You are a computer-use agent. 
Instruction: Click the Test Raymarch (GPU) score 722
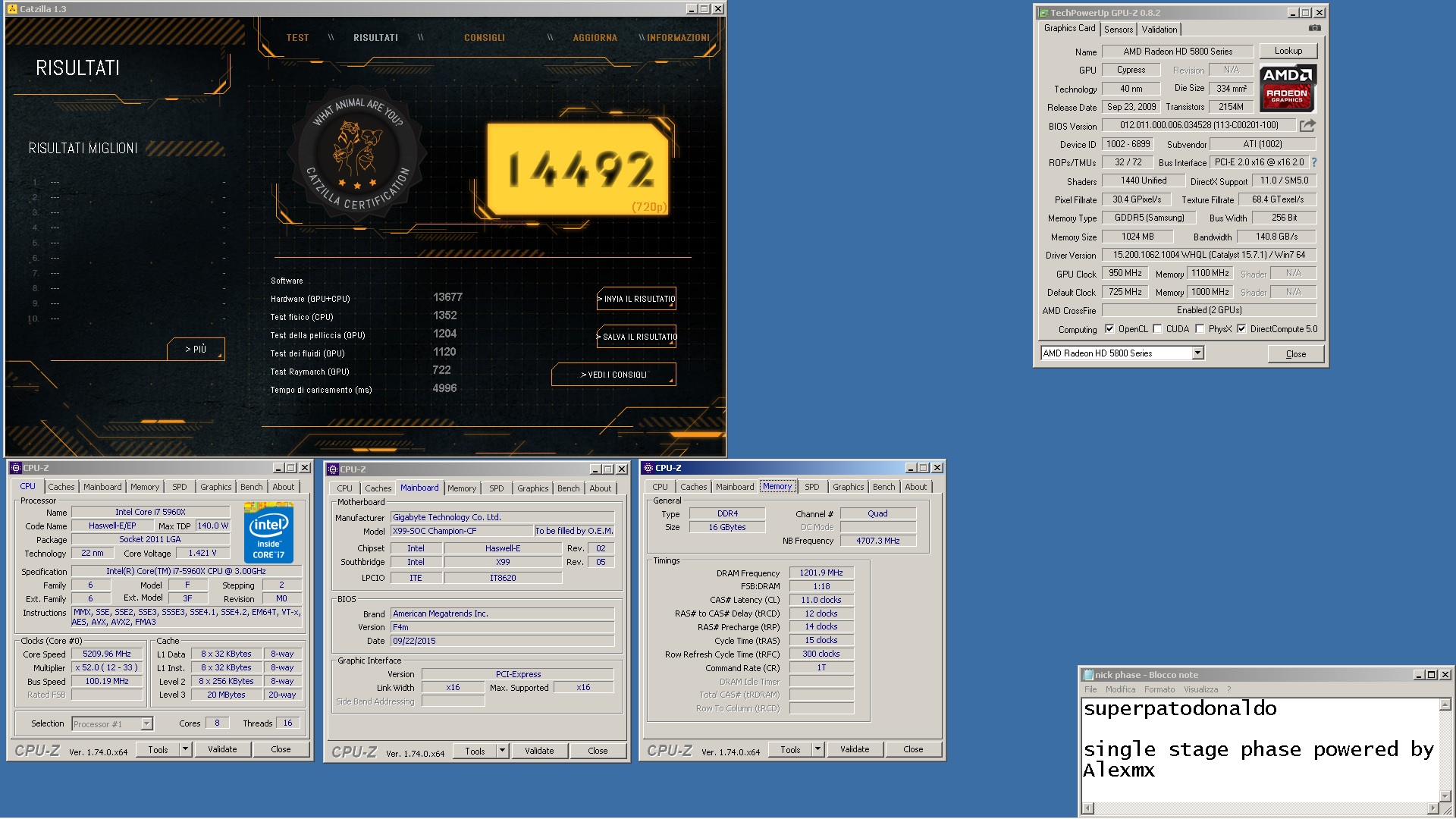click(441, 370)
